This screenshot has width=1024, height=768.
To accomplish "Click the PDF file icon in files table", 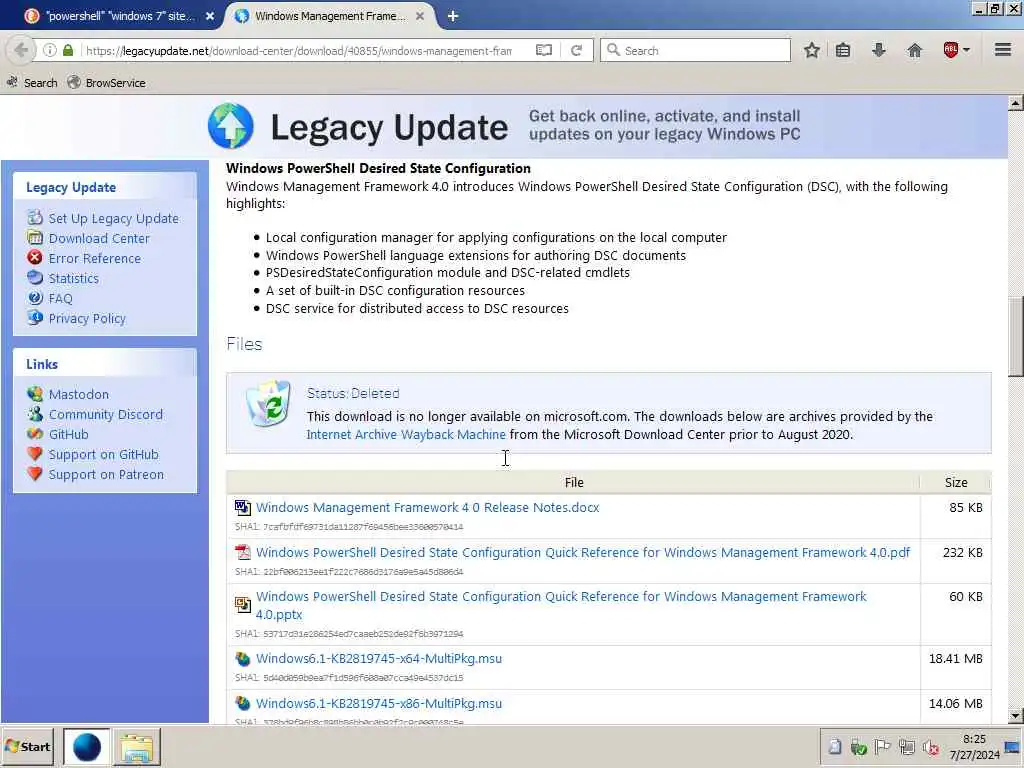I will pyautogui.click(x=243, y=552).
